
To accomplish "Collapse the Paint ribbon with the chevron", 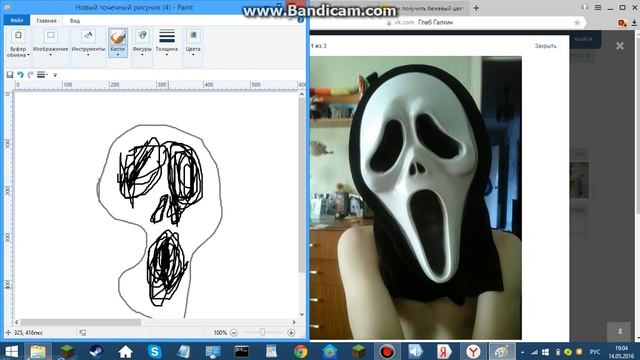I will (x=291, y=20).
